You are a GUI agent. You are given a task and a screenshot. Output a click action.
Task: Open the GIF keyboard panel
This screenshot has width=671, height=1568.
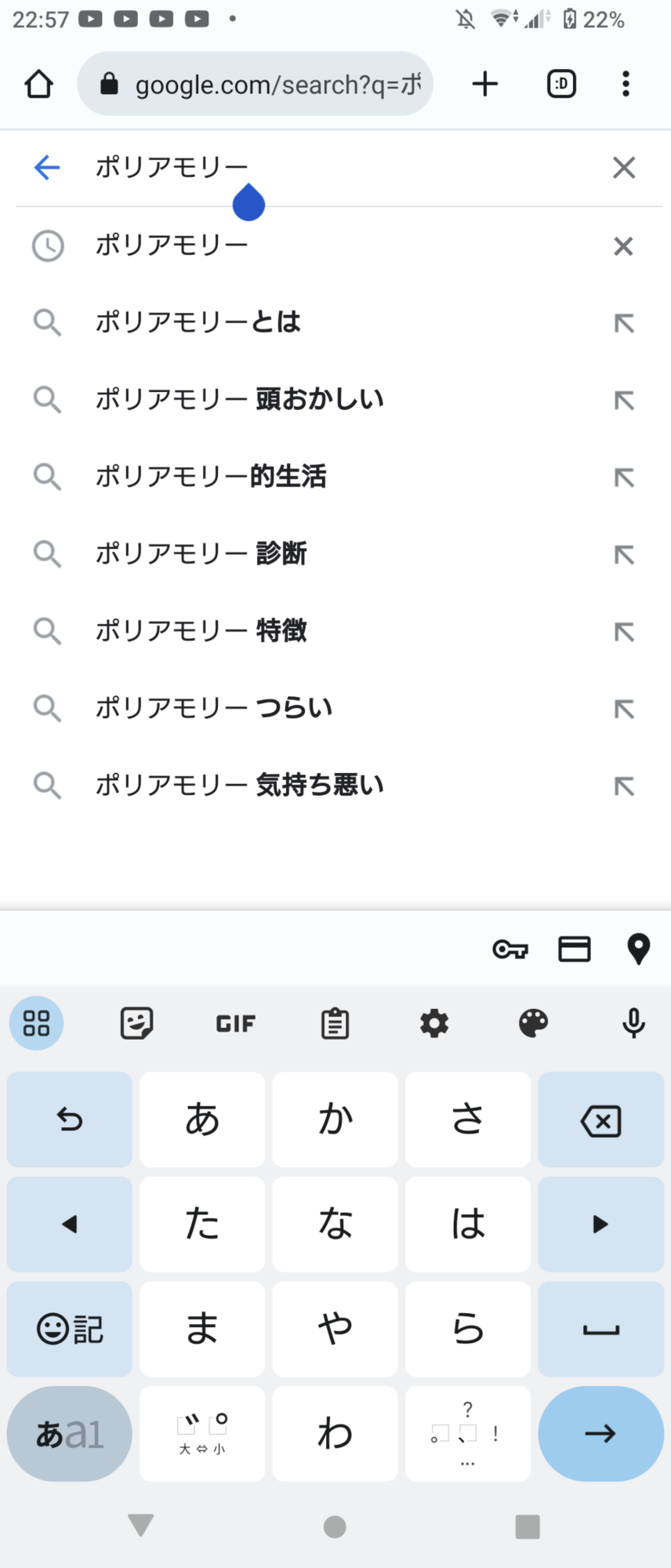point(235,1023)
